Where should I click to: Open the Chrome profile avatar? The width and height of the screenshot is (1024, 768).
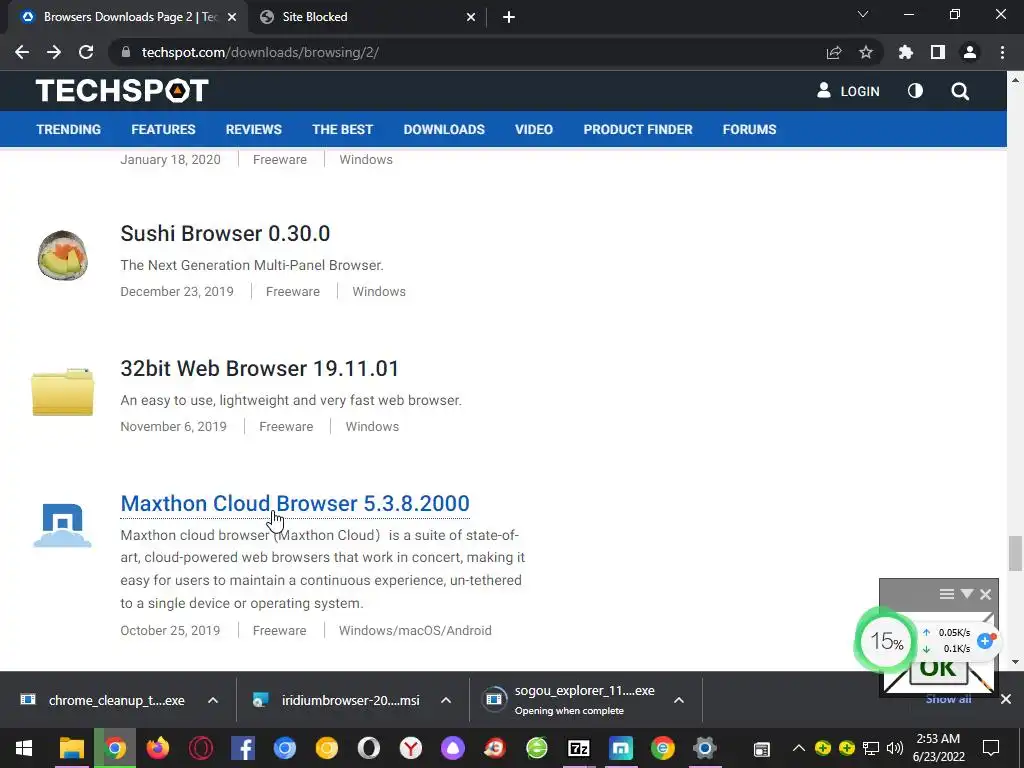(x=970, y=52)
